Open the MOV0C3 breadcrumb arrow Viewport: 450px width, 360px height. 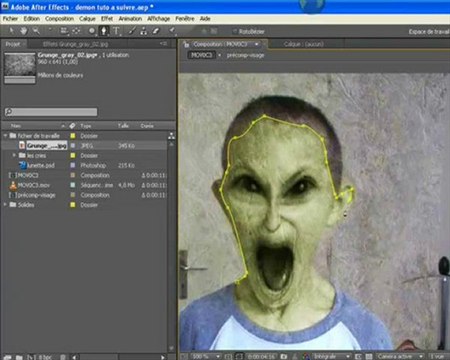pos(220,55)
